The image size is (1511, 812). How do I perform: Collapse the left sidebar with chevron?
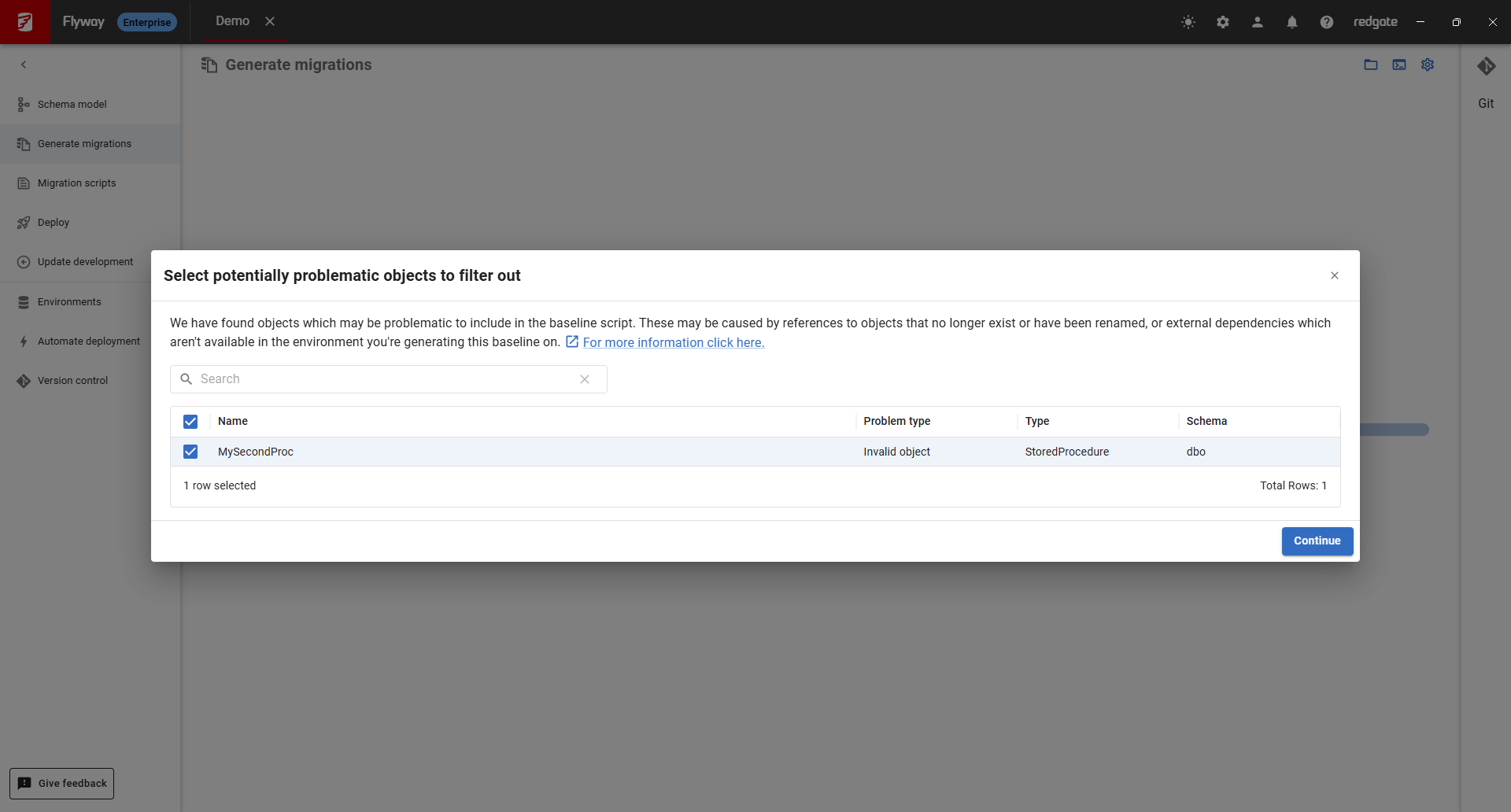pos(24,65)
